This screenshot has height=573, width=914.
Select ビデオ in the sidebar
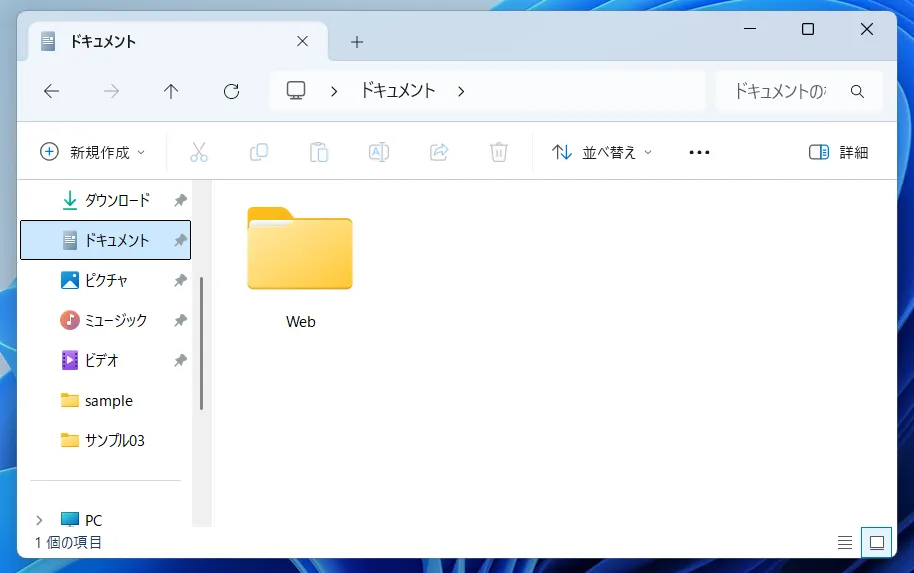pos(106,360)
